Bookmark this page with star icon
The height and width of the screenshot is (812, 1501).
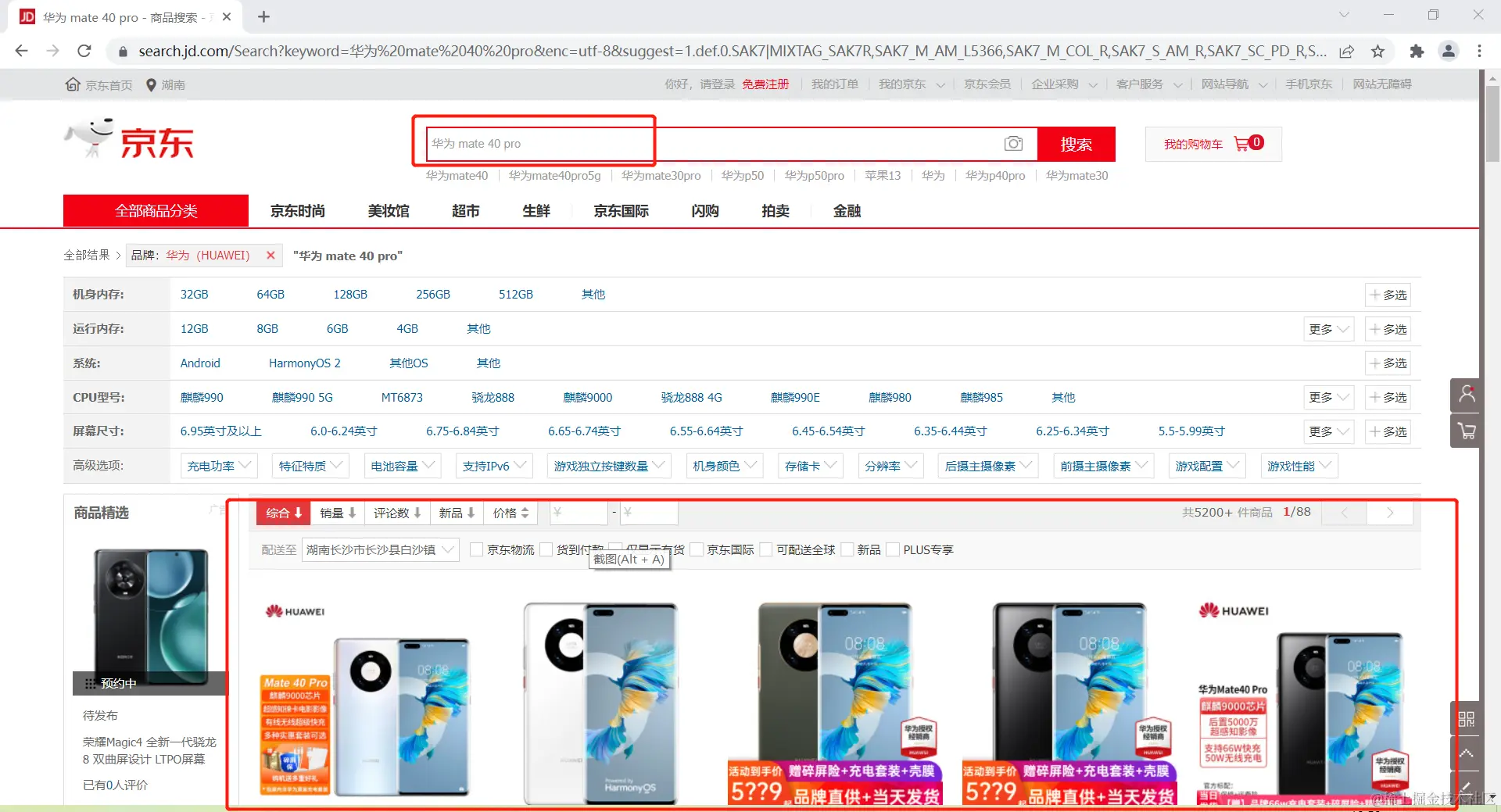click(x=1377, y=52)
